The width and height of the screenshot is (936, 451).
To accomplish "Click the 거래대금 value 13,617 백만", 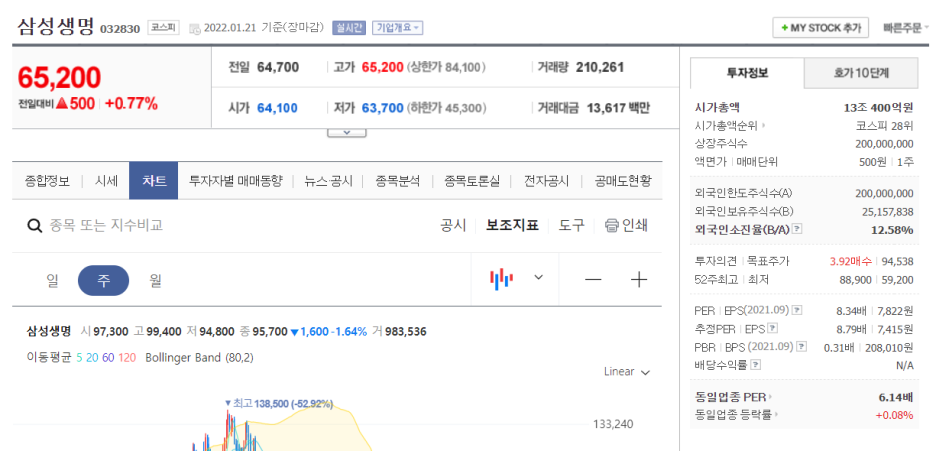I will tap(618, 108).
